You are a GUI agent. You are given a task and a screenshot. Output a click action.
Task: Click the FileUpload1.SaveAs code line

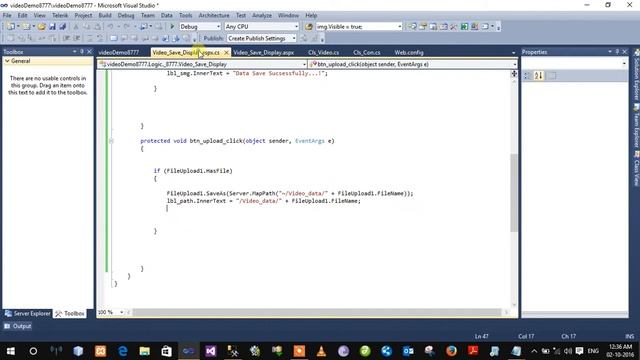click(290, 193)
